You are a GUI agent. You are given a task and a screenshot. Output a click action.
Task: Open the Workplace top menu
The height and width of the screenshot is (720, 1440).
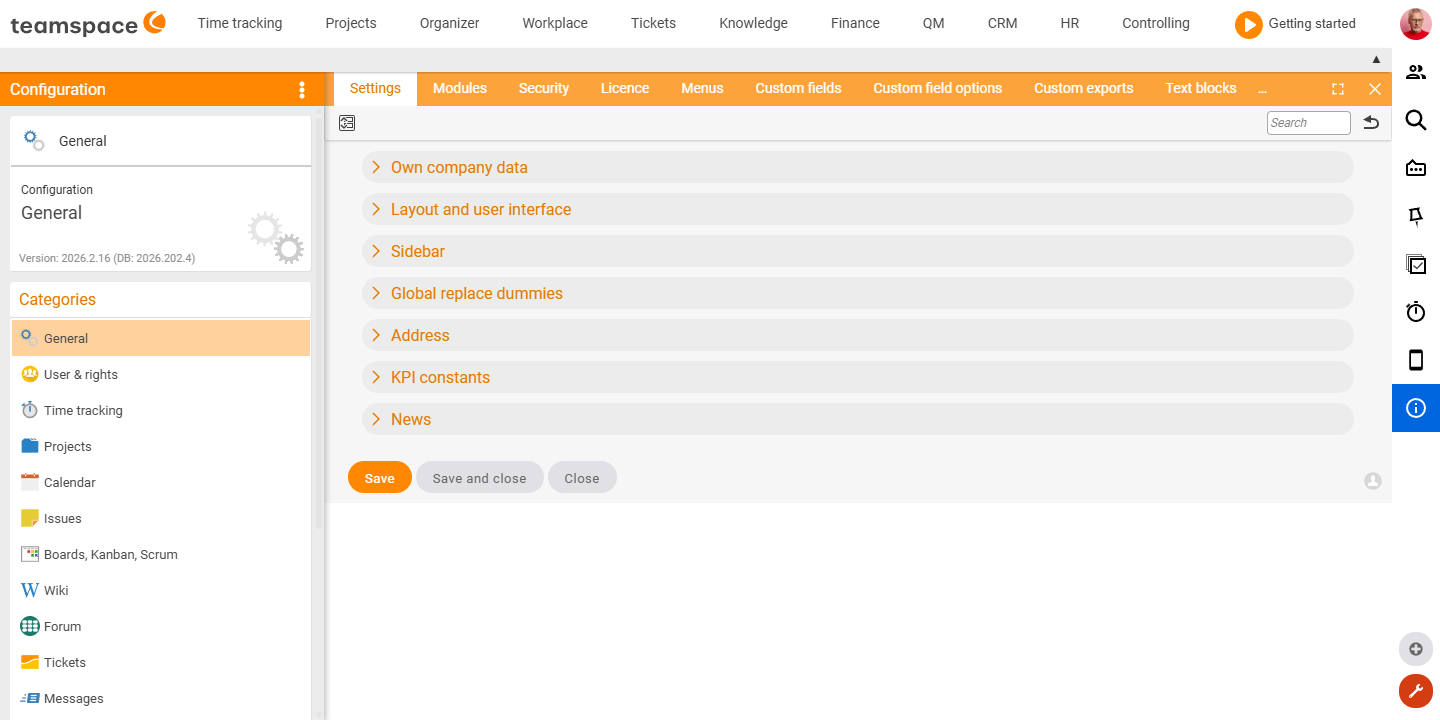click(x=555, y=23)
